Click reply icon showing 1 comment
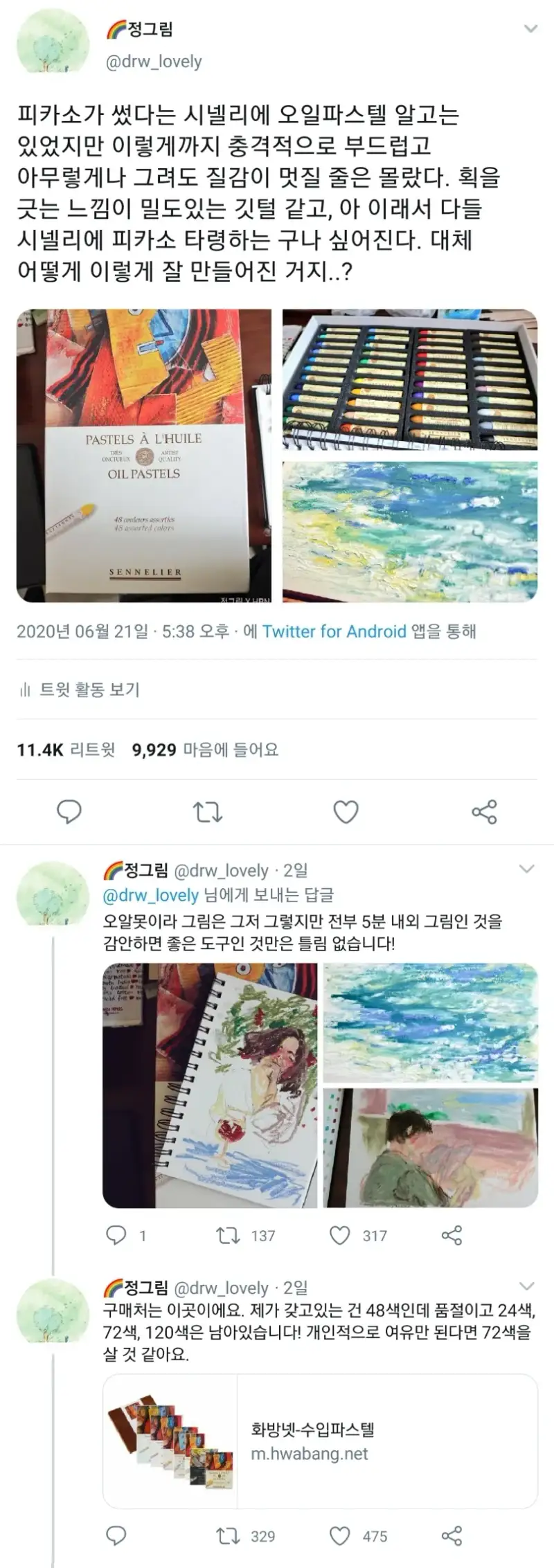Viewport: 554px width, 1568px height. (x=125, y=1236)
